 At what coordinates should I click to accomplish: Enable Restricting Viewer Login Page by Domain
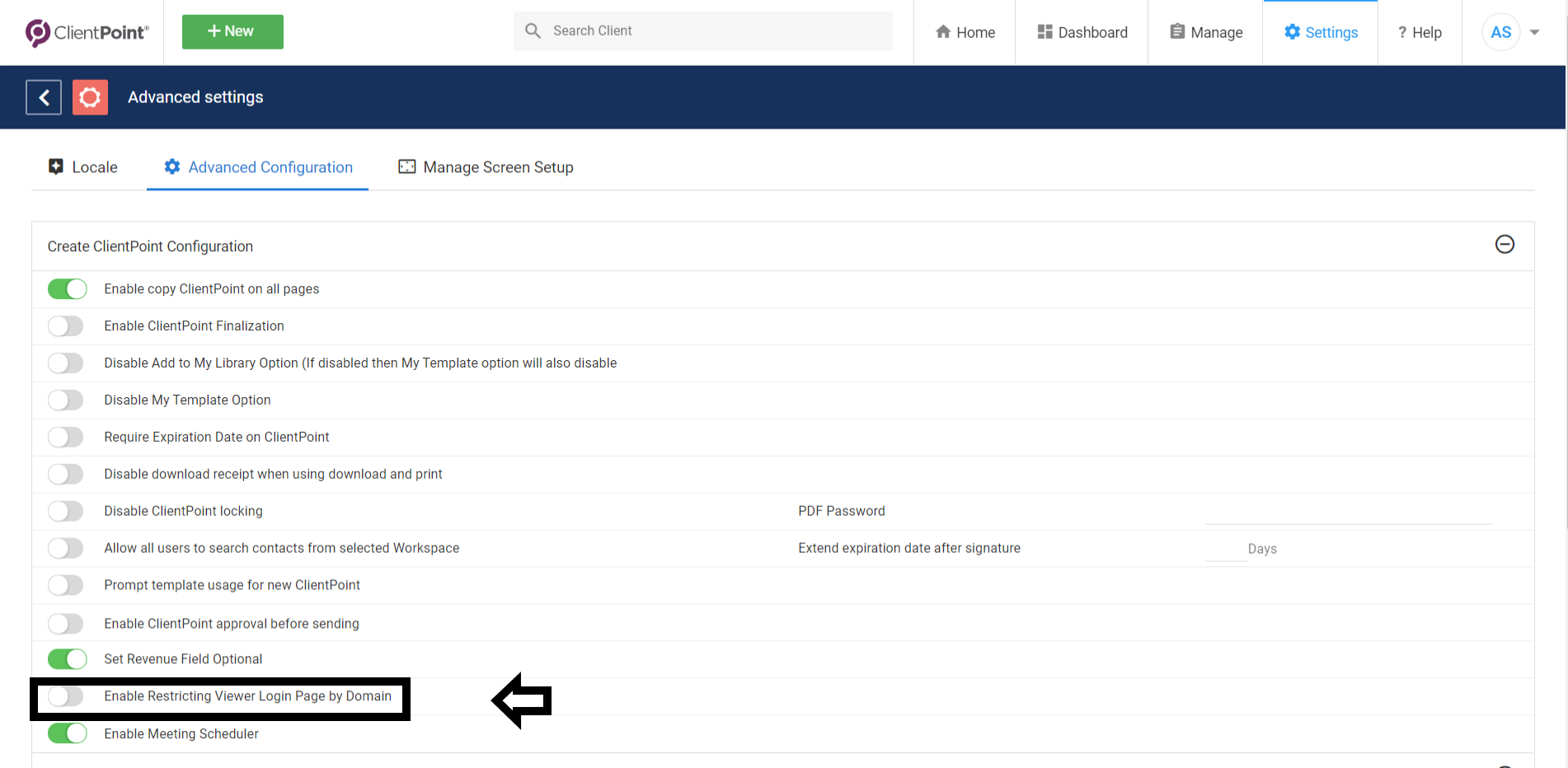[x=67, y=696]
